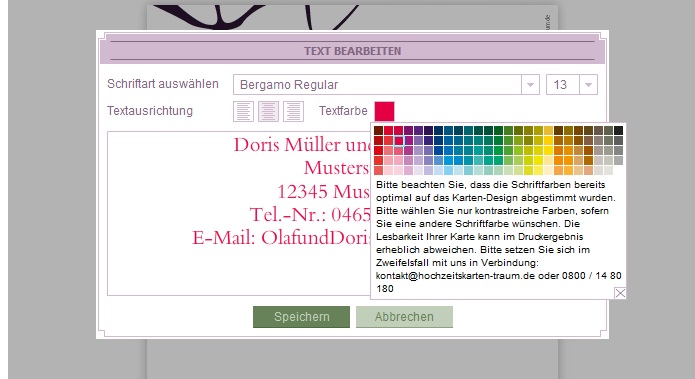Choose the highlighted crimson swatch with blue outline
The height and width of the screenshot is (379, 695).
pyautogui.click(x=398, y=141)
